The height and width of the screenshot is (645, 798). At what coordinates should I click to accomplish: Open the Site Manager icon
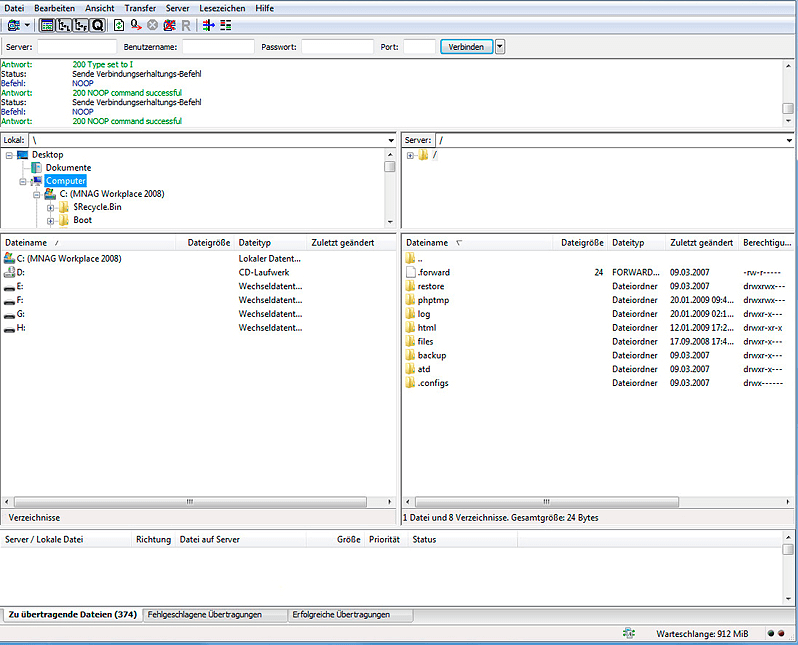(12, 24)
